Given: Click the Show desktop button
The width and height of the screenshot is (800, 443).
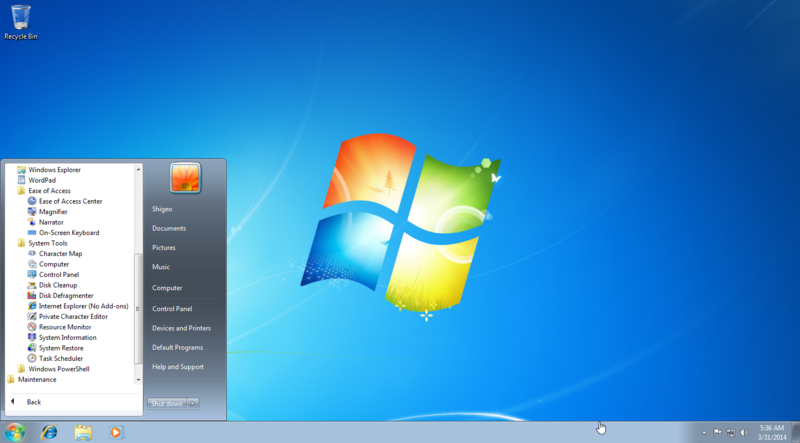Looking at the screenshot, I should (795, 433).
